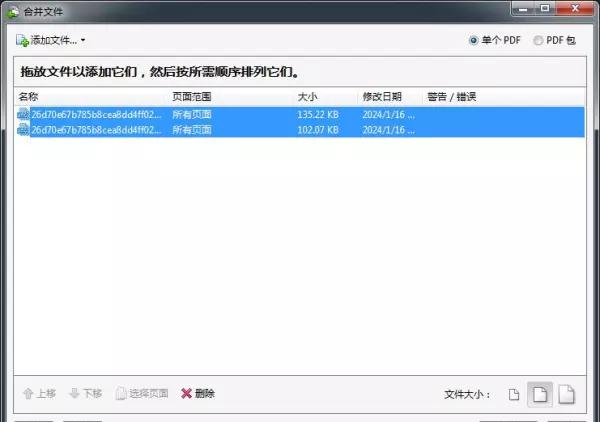
Task: Click the 下移 move down button
Action: point(85,393)
